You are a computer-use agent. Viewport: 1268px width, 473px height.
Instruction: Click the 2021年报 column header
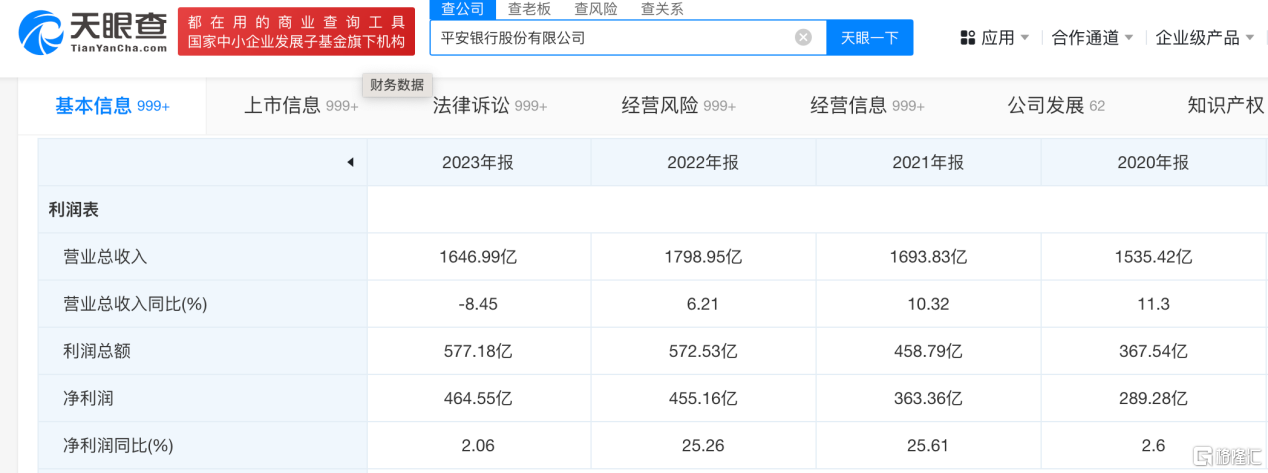[x=928, y=162]
